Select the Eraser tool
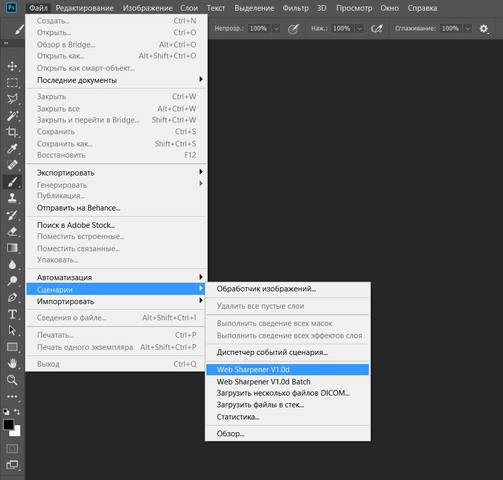Image resolution: width=503 pixels, height=480 pixels. (12, 231)
